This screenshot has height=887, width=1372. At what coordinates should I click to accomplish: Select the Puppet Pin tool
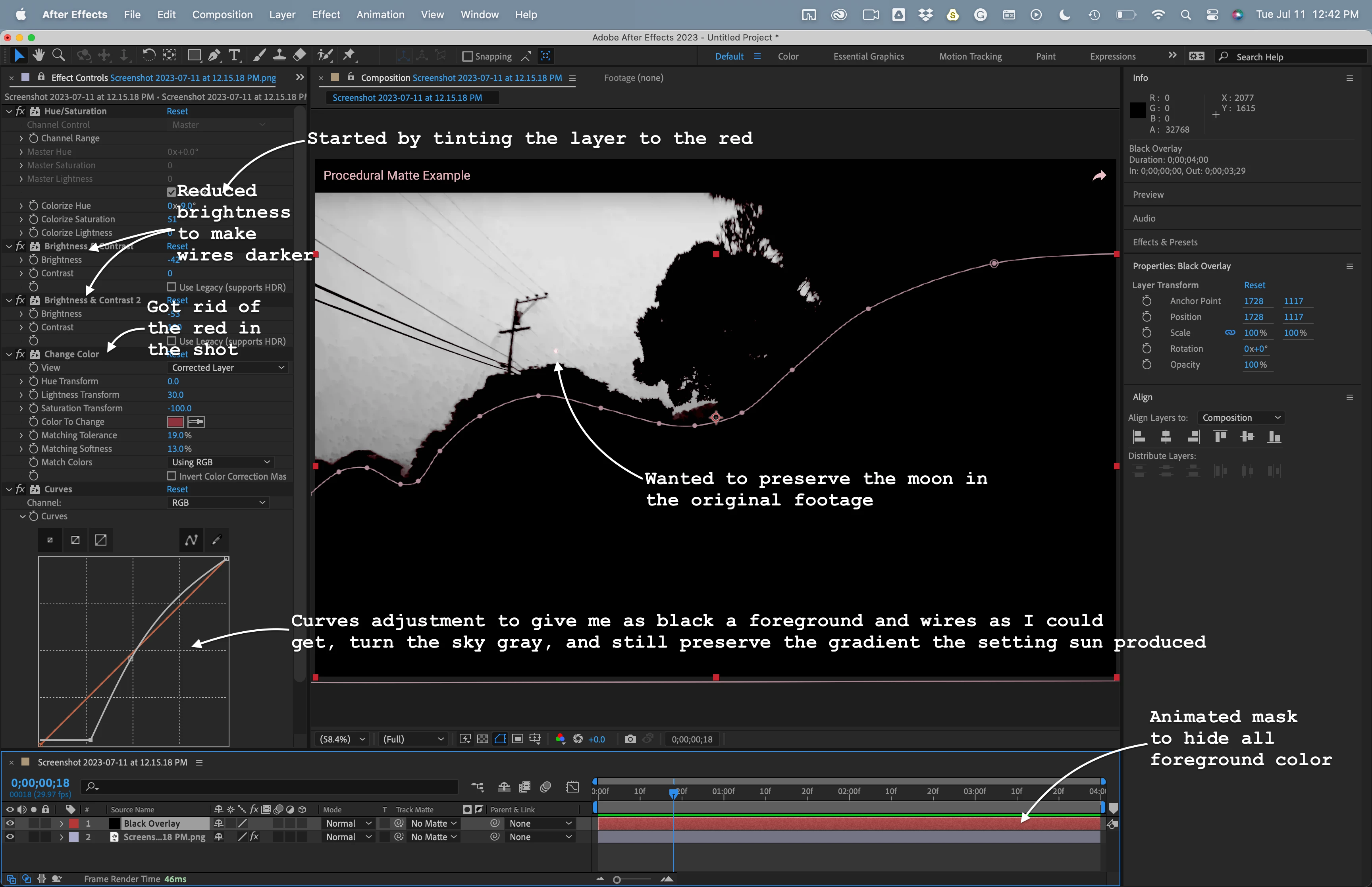tap(349, 55)
